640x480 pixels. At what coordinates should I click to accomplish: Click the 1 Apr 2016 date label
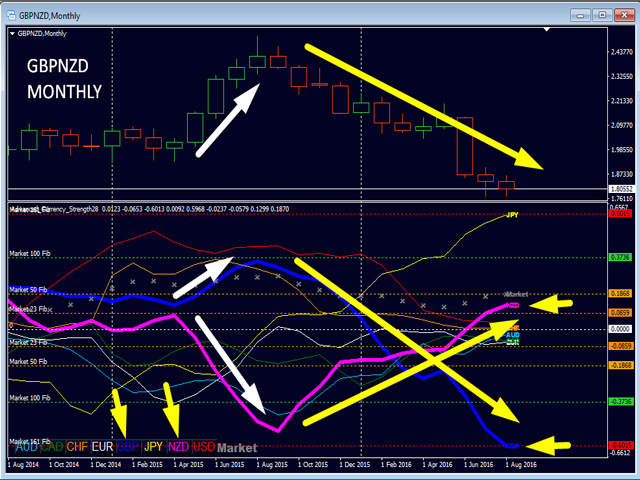(x=438, y=464)
